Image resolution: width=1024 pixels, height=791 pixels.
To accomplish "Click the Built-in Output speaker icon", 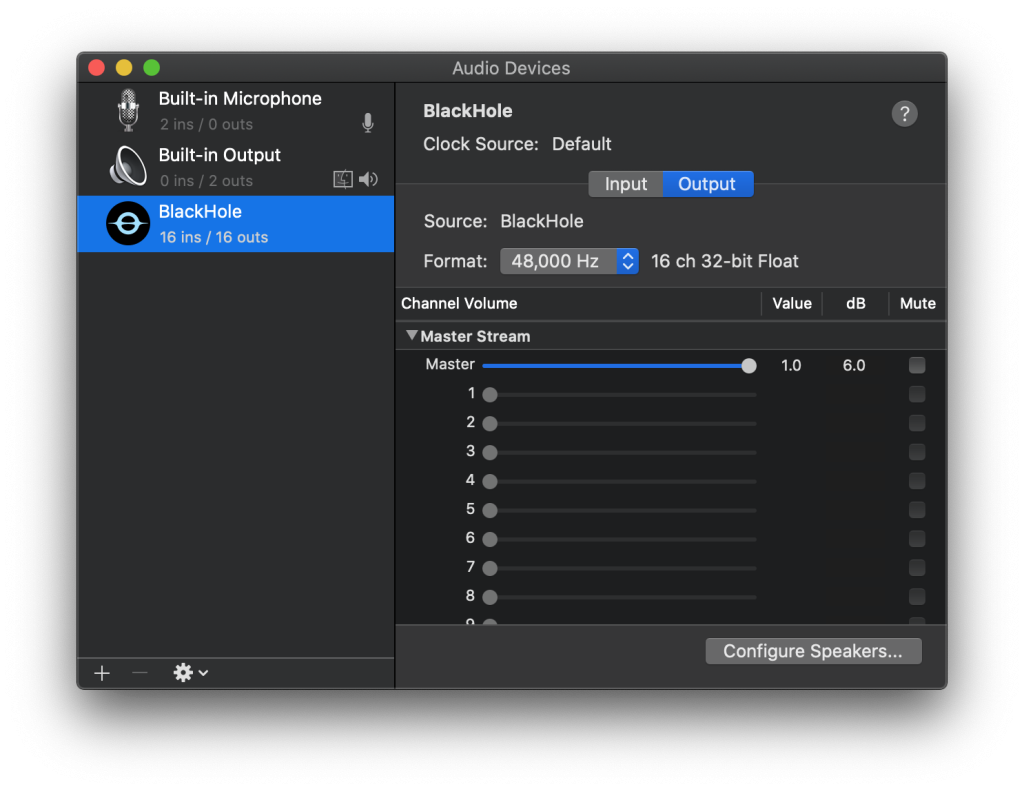I will pos(128,167).
